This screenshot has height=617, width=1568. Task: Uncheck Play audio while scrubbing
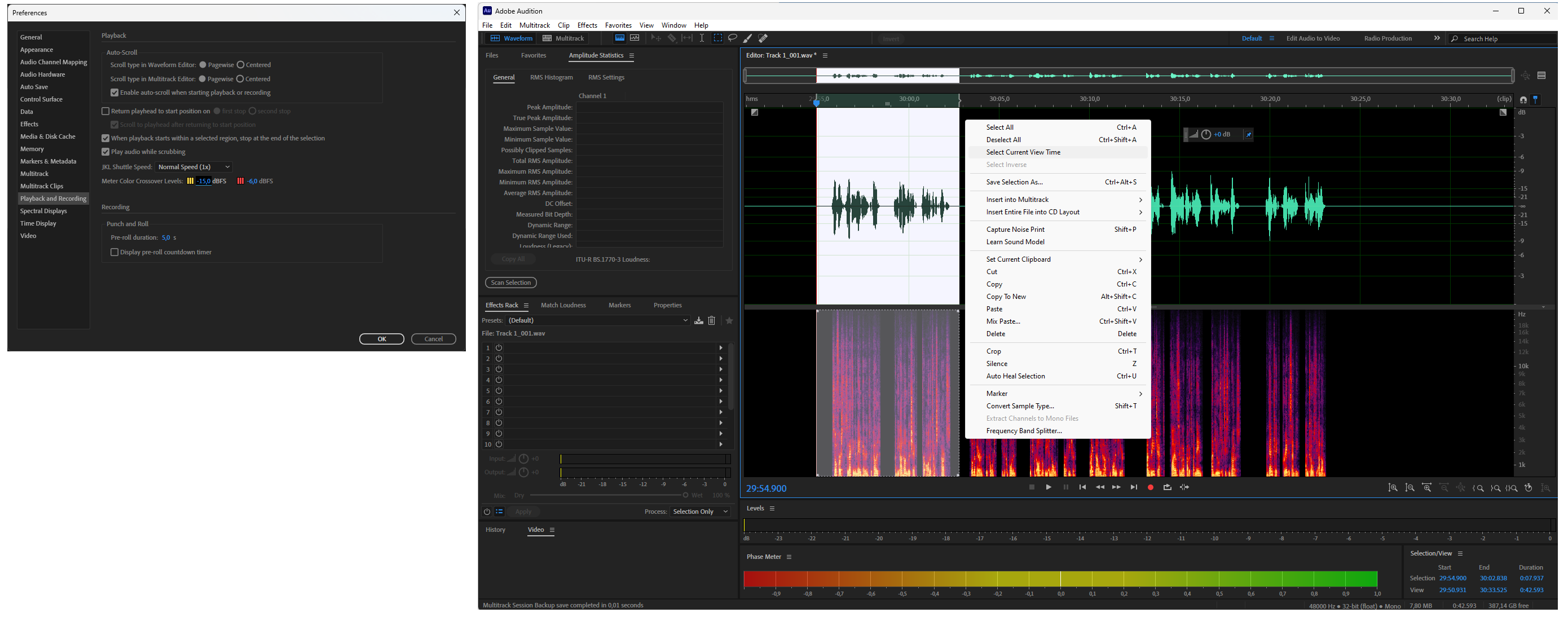[105, 152]
